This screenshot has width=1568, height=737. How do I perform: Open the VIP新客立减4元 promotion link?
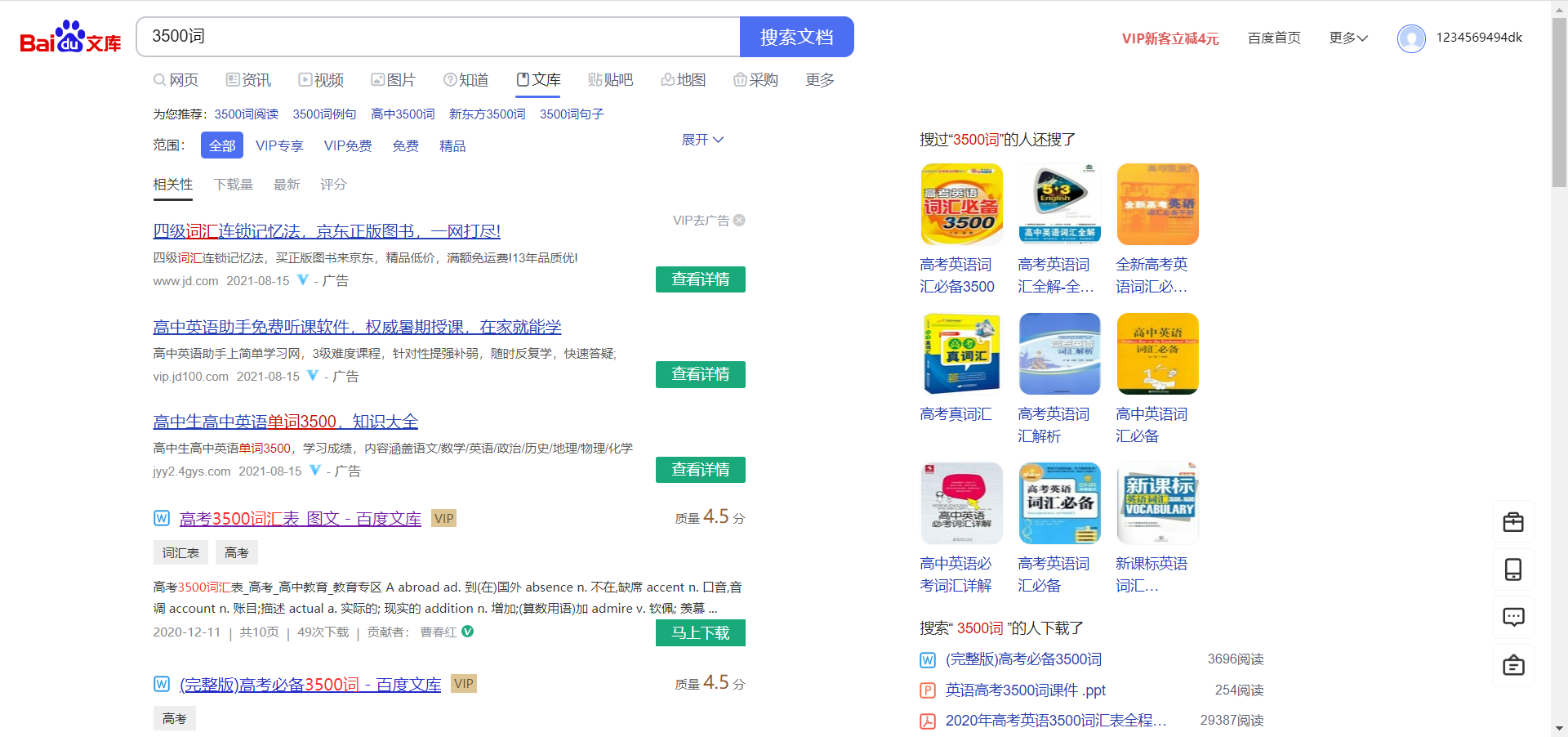coord(1170,38)
